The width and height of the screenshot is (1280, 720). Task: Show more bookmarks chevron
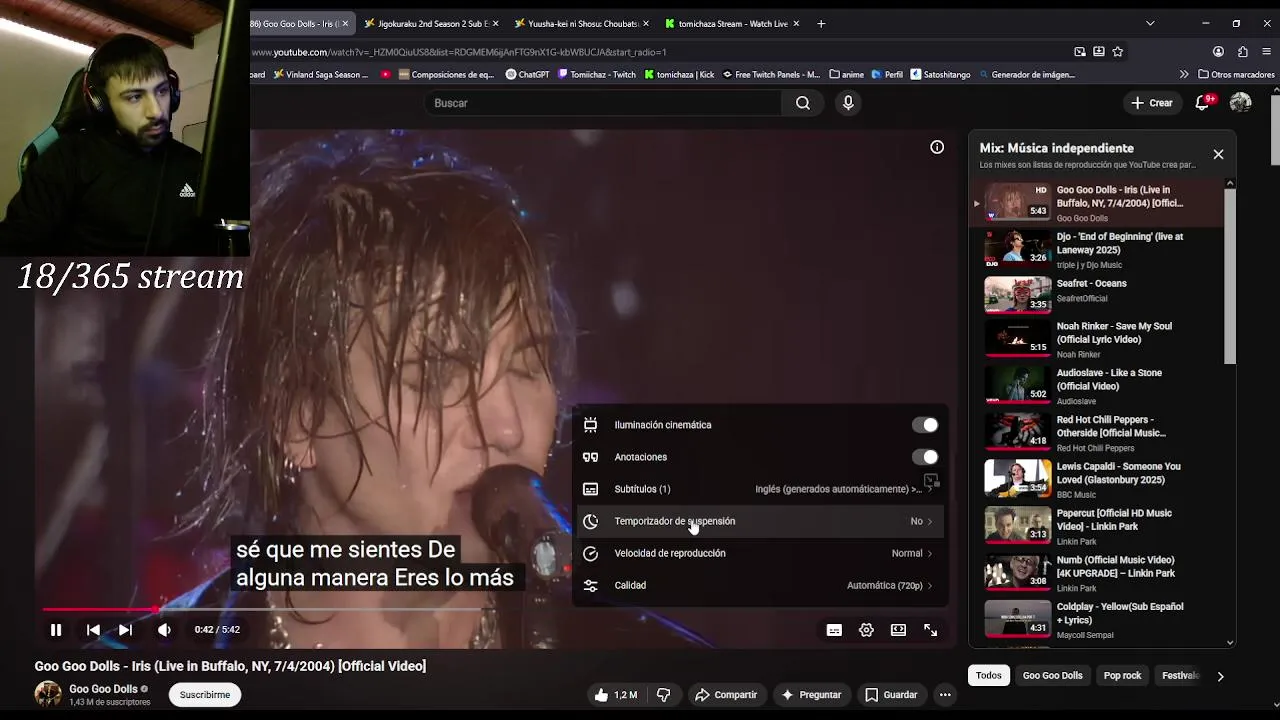[1184, 74]
